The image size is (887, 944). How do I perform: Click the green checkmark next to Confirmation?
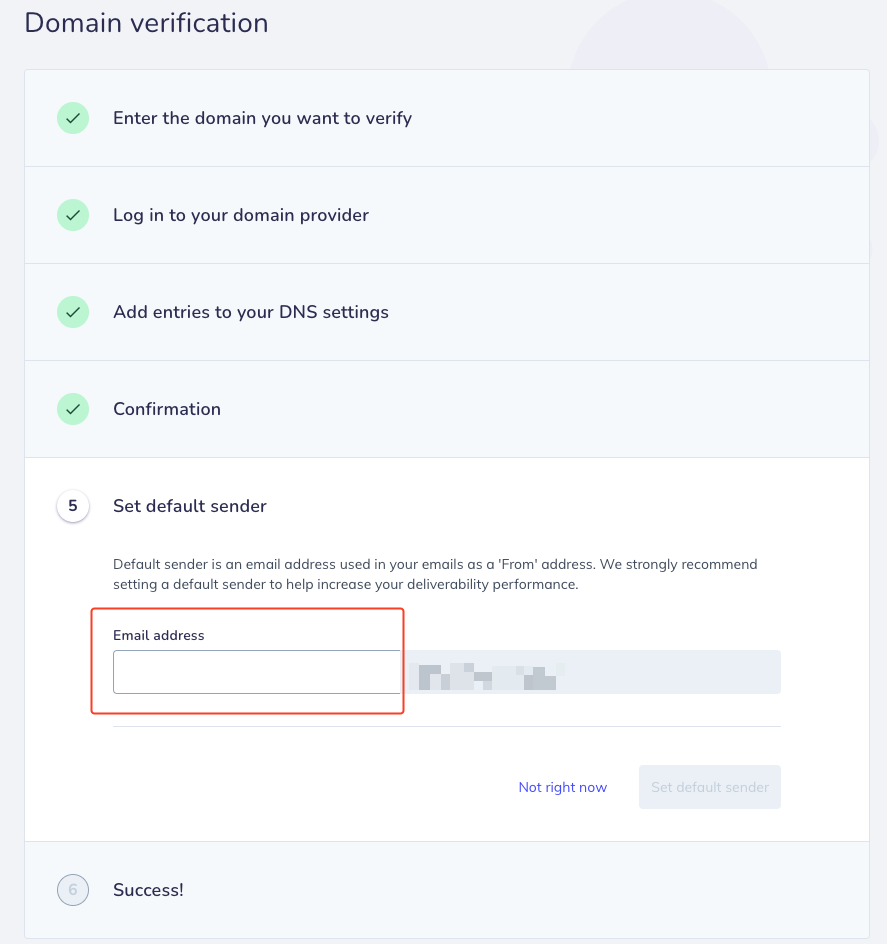[x=73, y=409]
